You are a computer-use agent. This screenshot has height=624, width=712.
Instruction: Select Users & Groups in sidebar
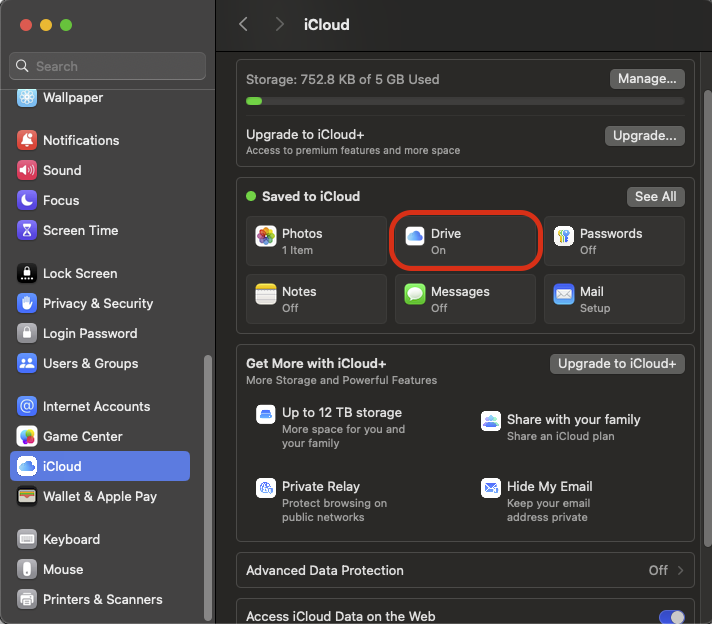pyautogui.click(x=100, y=363)
